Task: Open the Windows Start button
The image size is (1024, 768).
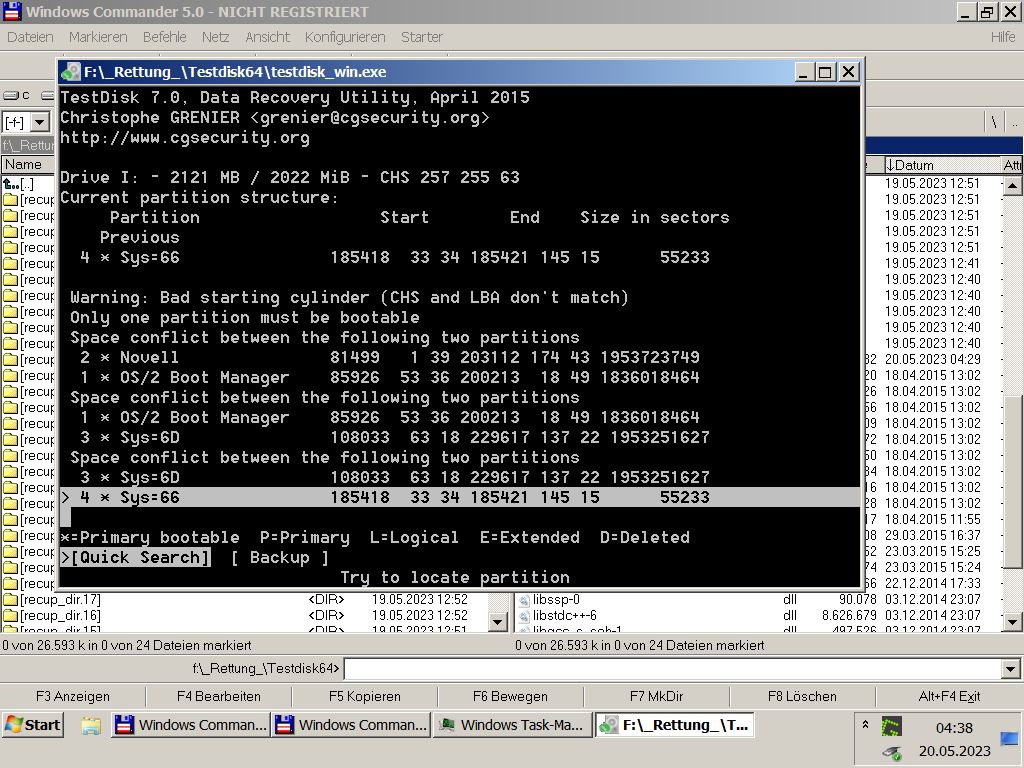Action: [x=33, y=725]
